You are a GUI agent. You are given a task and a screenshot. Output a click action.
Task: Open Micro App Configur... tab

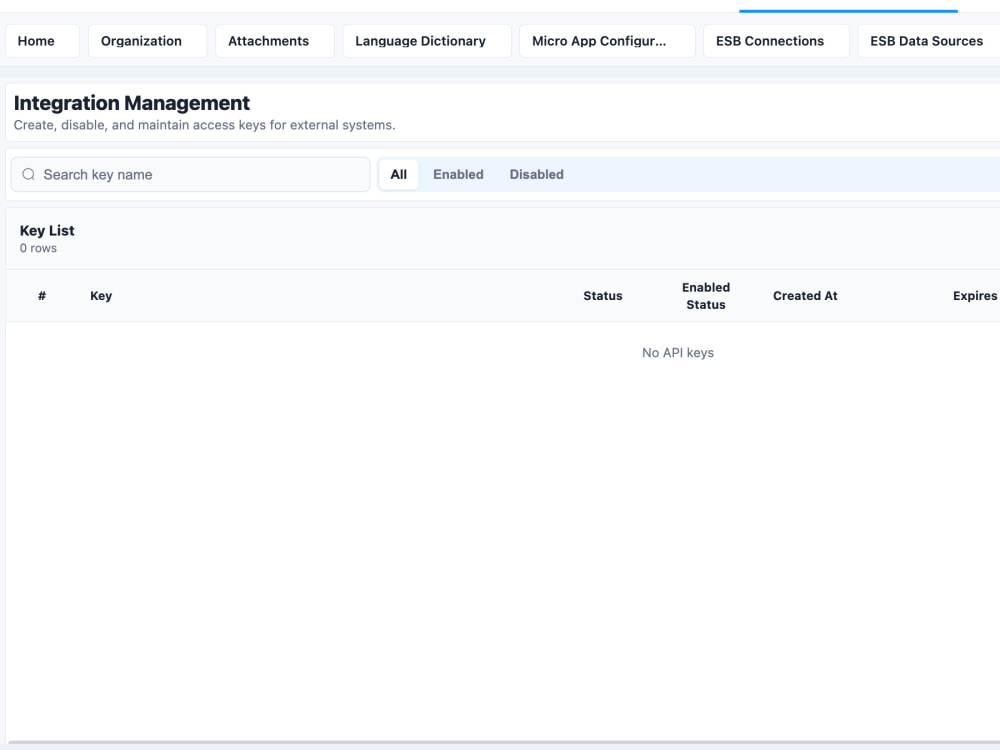click(x=607, y=41)
